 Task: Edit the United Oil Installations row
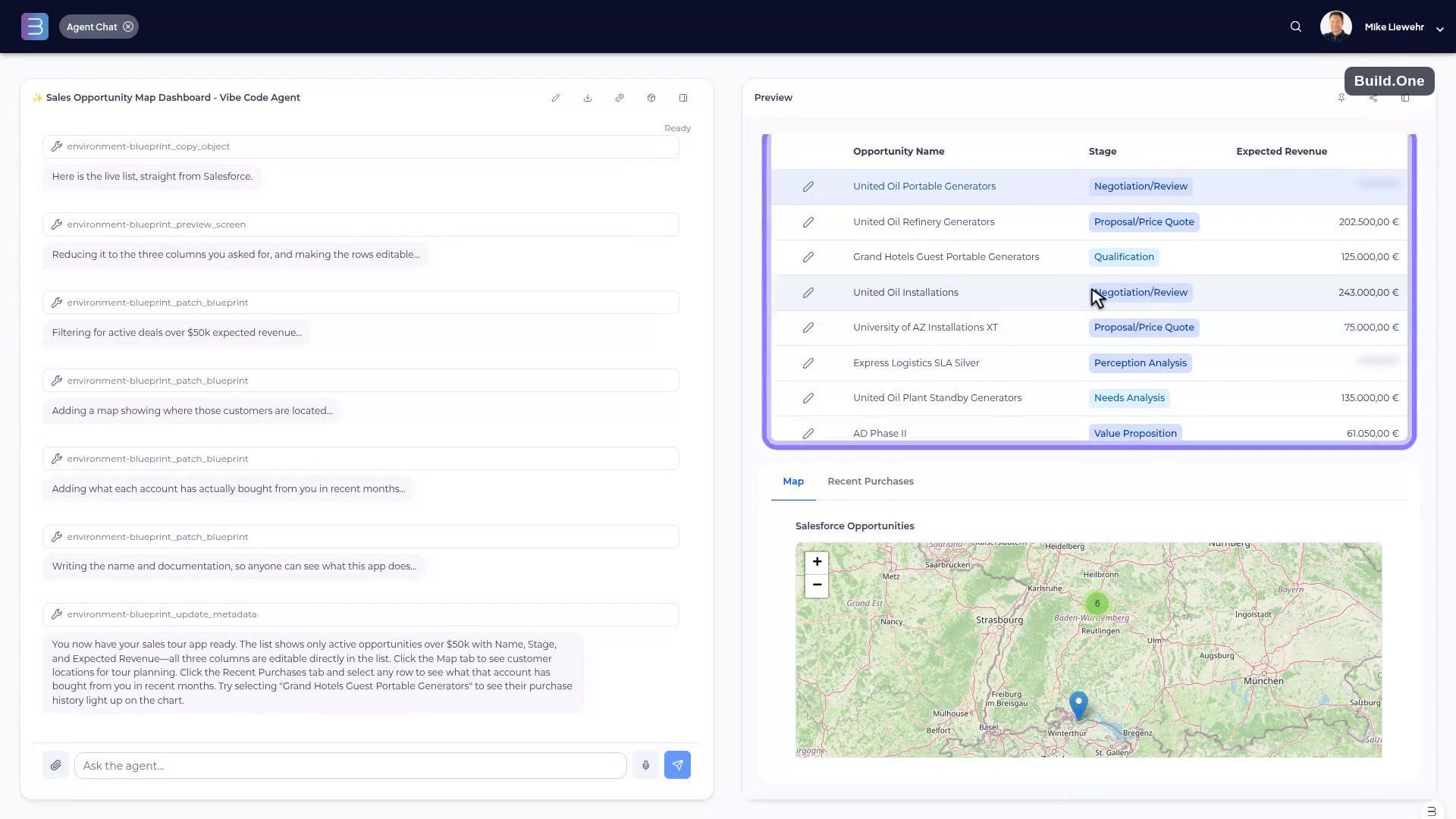coord(808,293)
